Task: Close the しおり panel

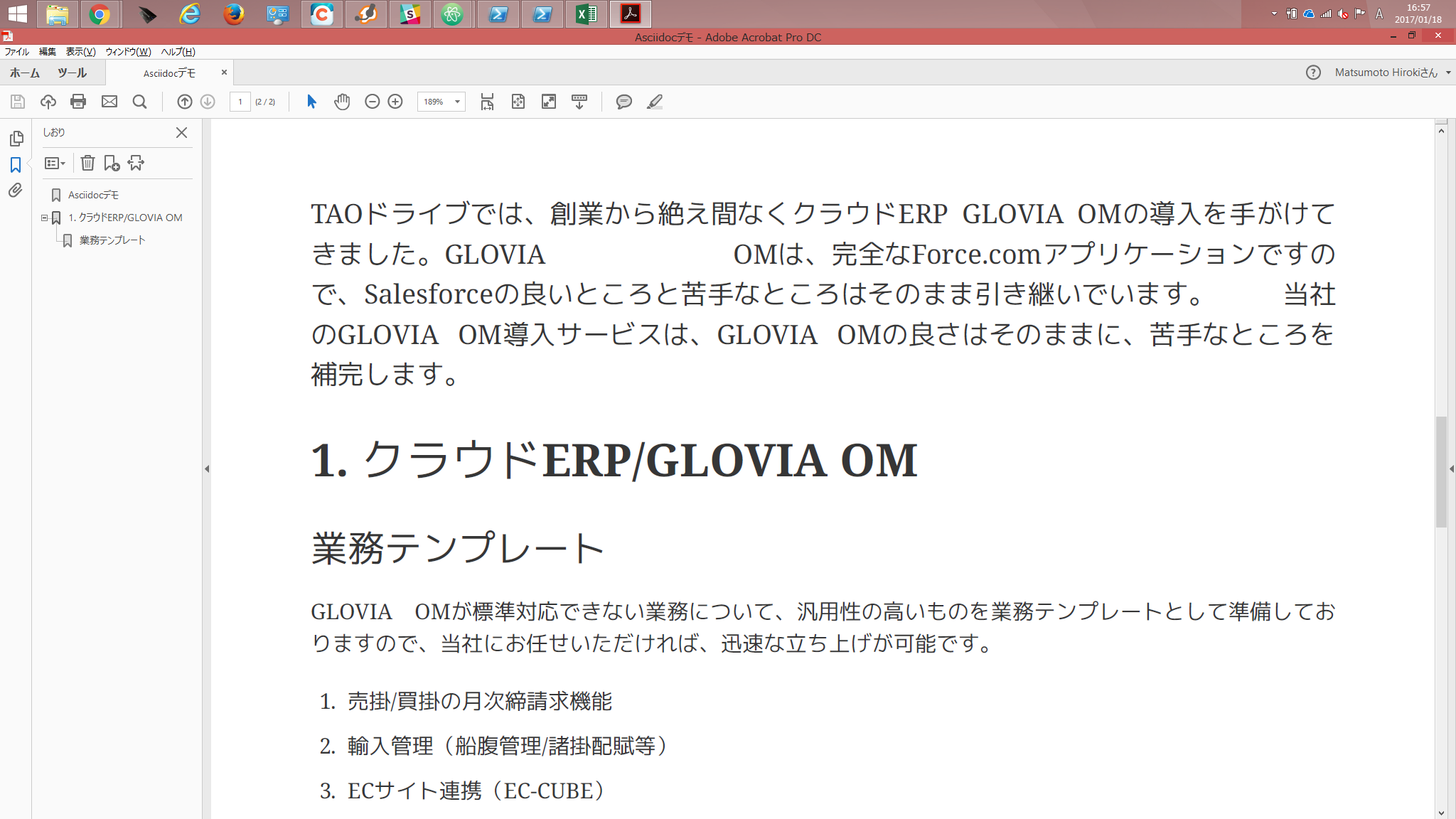Action: point(181,133)
